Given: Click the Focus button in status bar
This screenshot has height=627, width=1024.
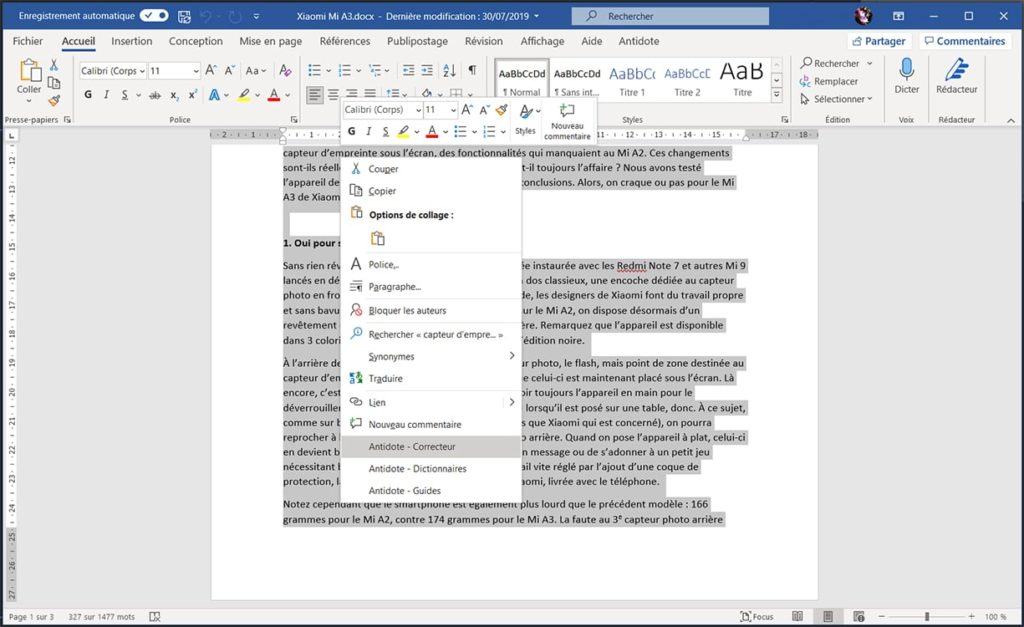Looking at the screenshot, I should click(x=756, y=617).
